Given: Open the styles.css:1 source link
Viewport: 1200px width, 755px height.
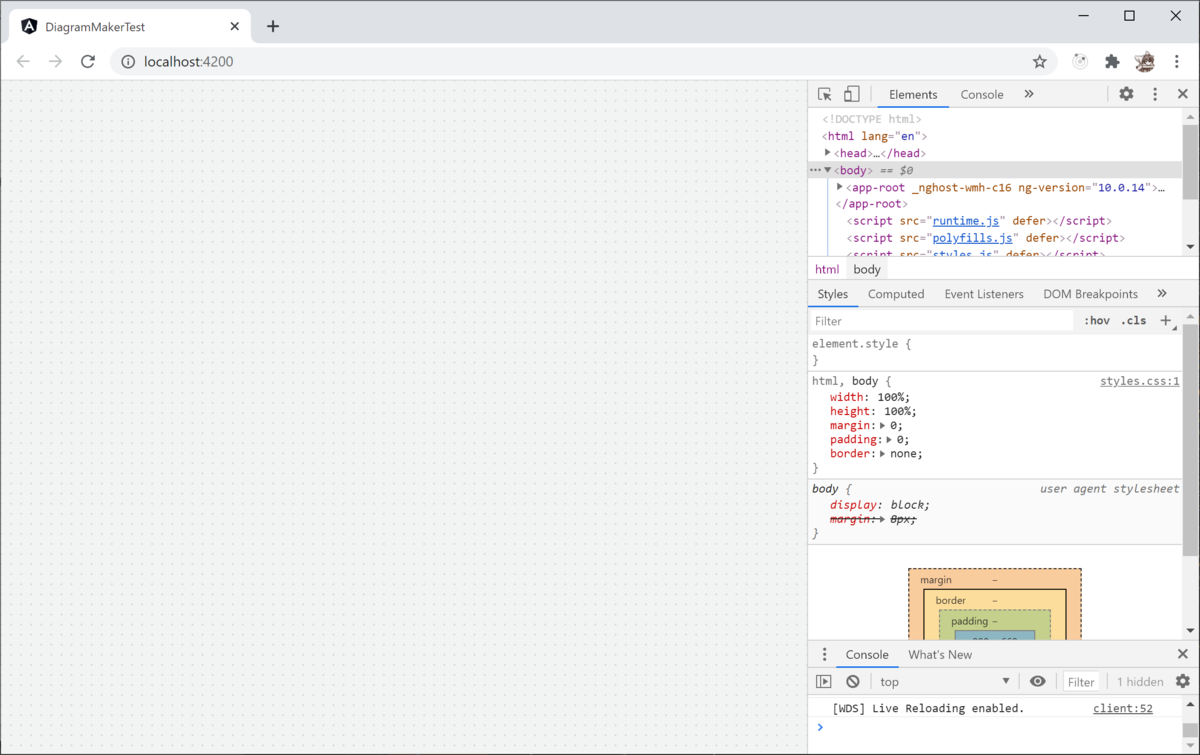Looking at the screenshot, I should tap(1140, 381).
